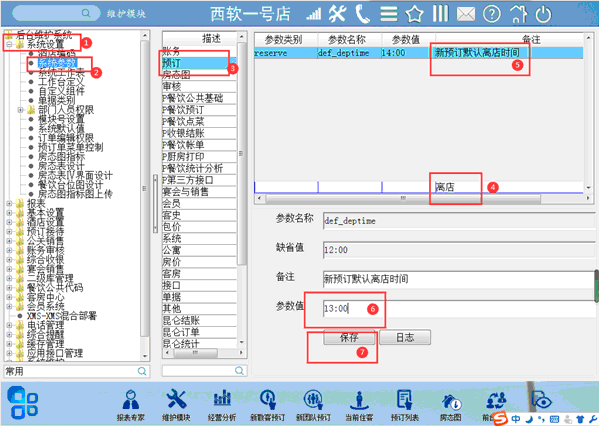Click the parameter grid horizontal scrollbar
Screen dimensions: 599x426
point(403,198)
